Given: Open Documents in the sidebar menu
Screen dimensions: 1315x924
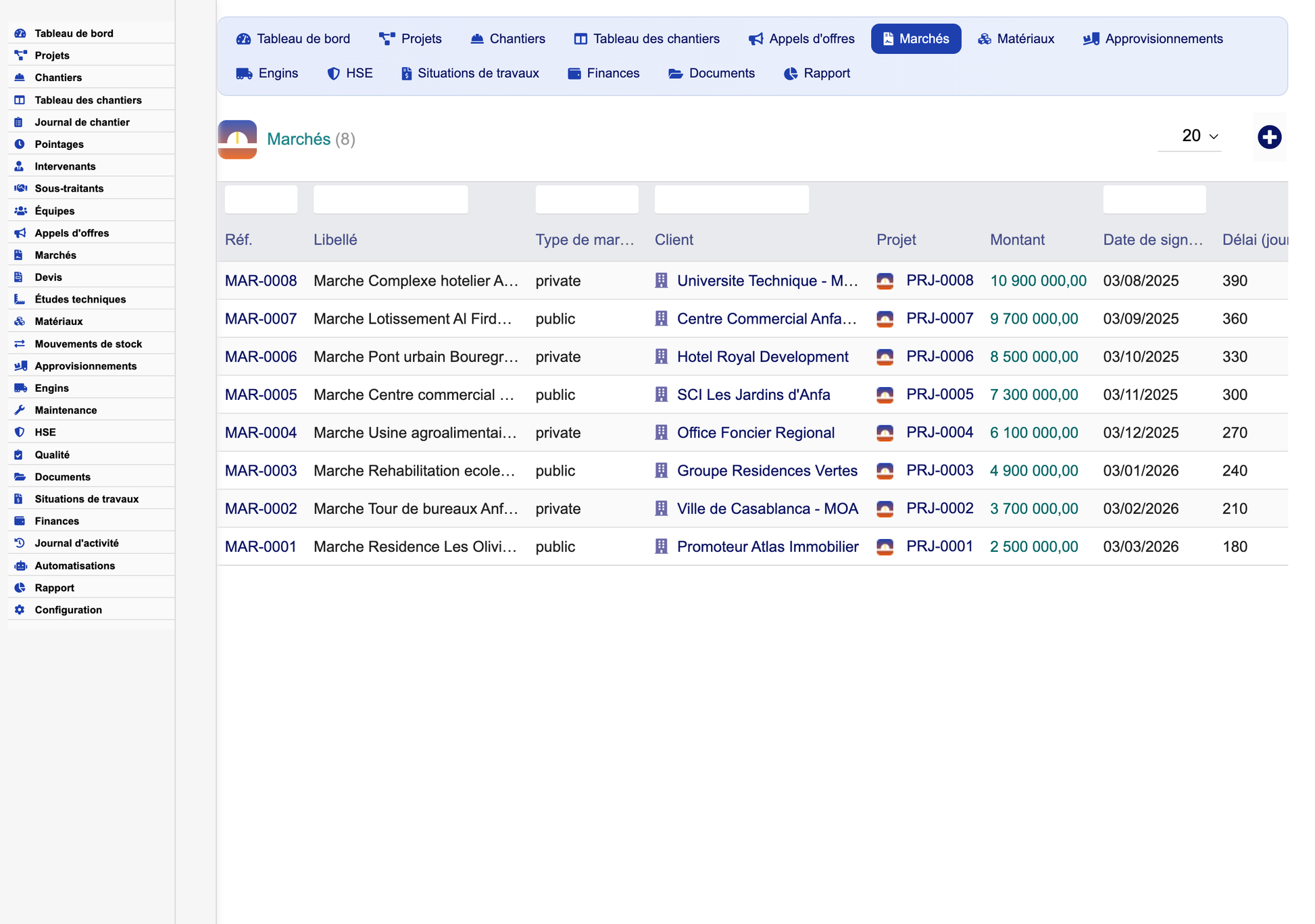Looking at the screenshot, I should tap(62, 477).
